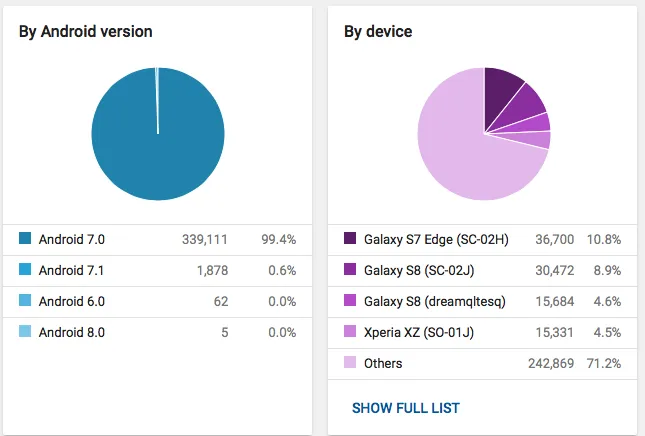The image size is (645, 436).
Task: Click the Galaxy S7 Edge color swatch
Action: click(x=350, y=239)
